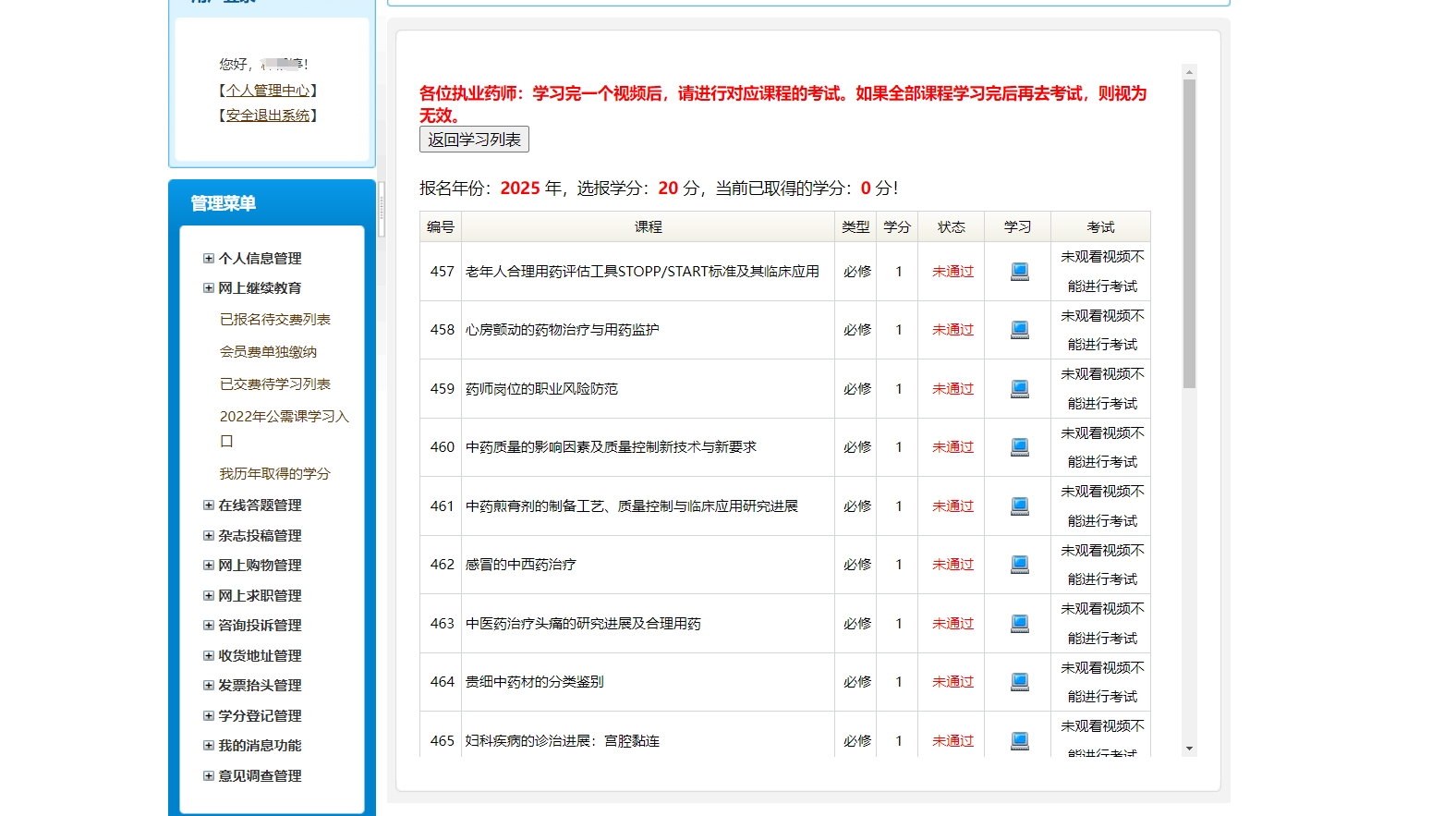Image resolution: width=1456 pixels, height=816 pixels.
Task: Open study video icon for course 458
Action: 1019,330
